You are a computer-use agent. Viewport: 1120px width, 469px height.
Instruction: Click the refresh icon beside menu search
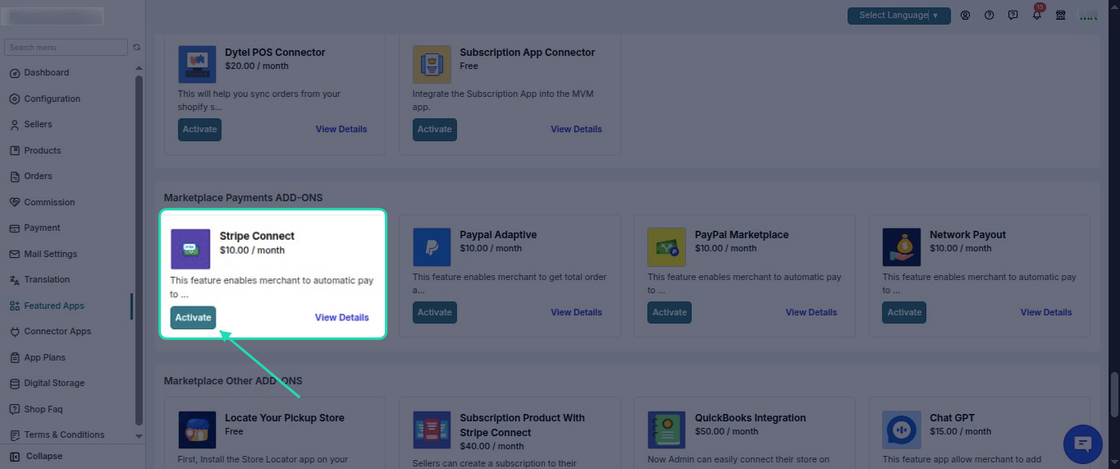(136, 47)
